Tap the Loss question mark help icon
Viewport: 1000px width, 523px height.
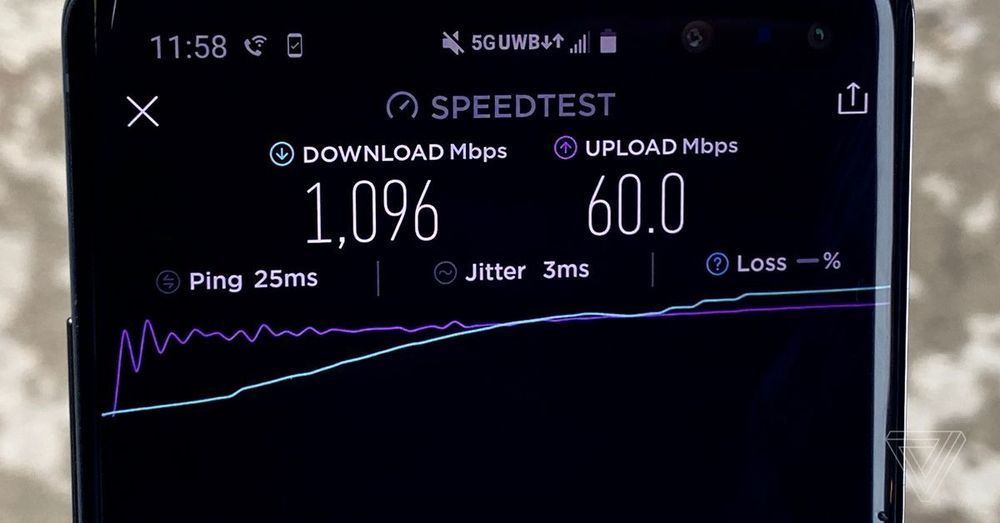tap(717, 263)
